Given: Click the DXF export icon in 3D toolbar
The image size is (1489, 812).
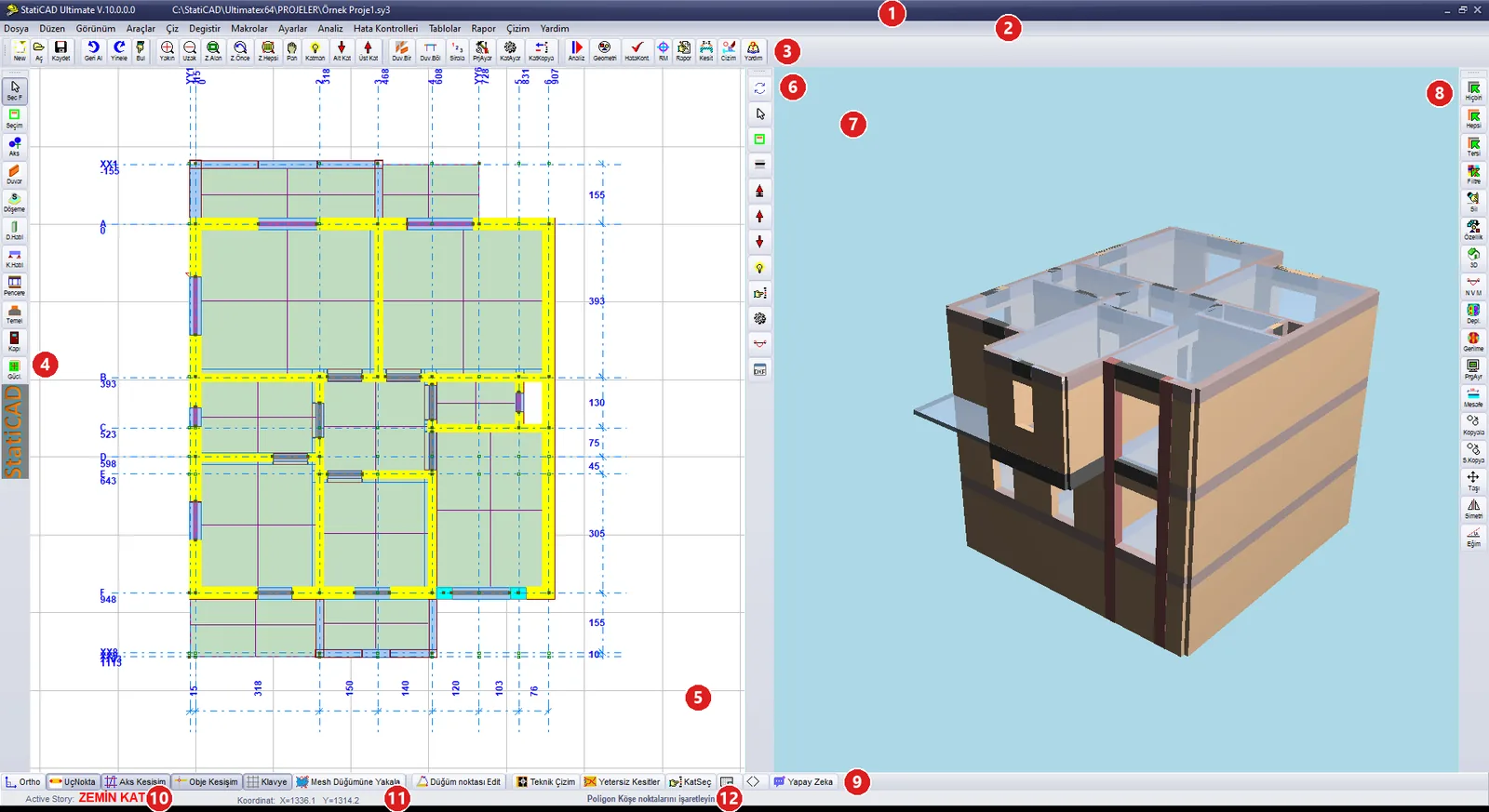Looking at the screenshot, I should (760, 370).
